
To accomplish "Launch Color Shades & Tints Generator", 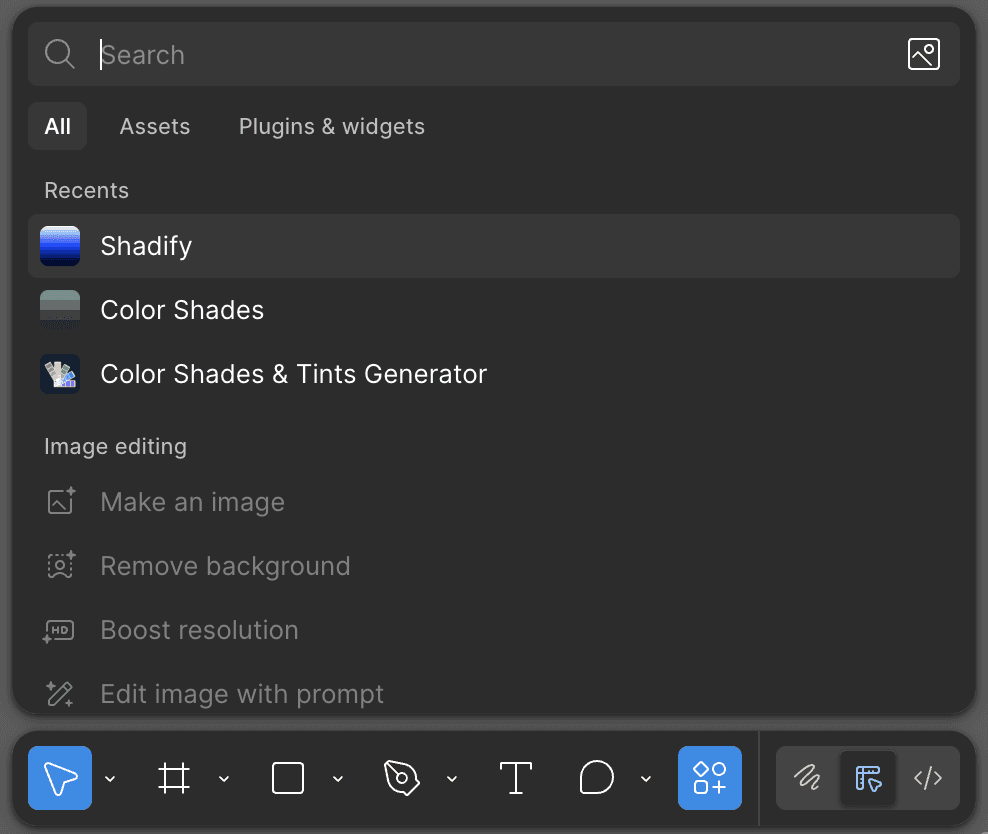I will click(494, 374).
